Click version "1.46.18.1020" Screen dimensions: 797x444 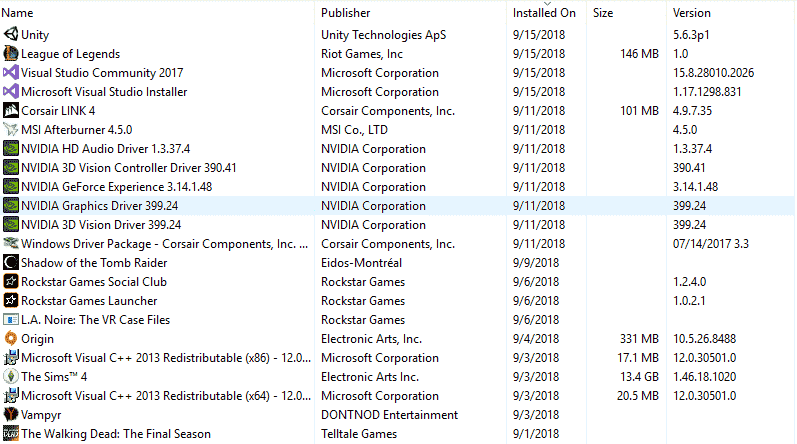704,376
